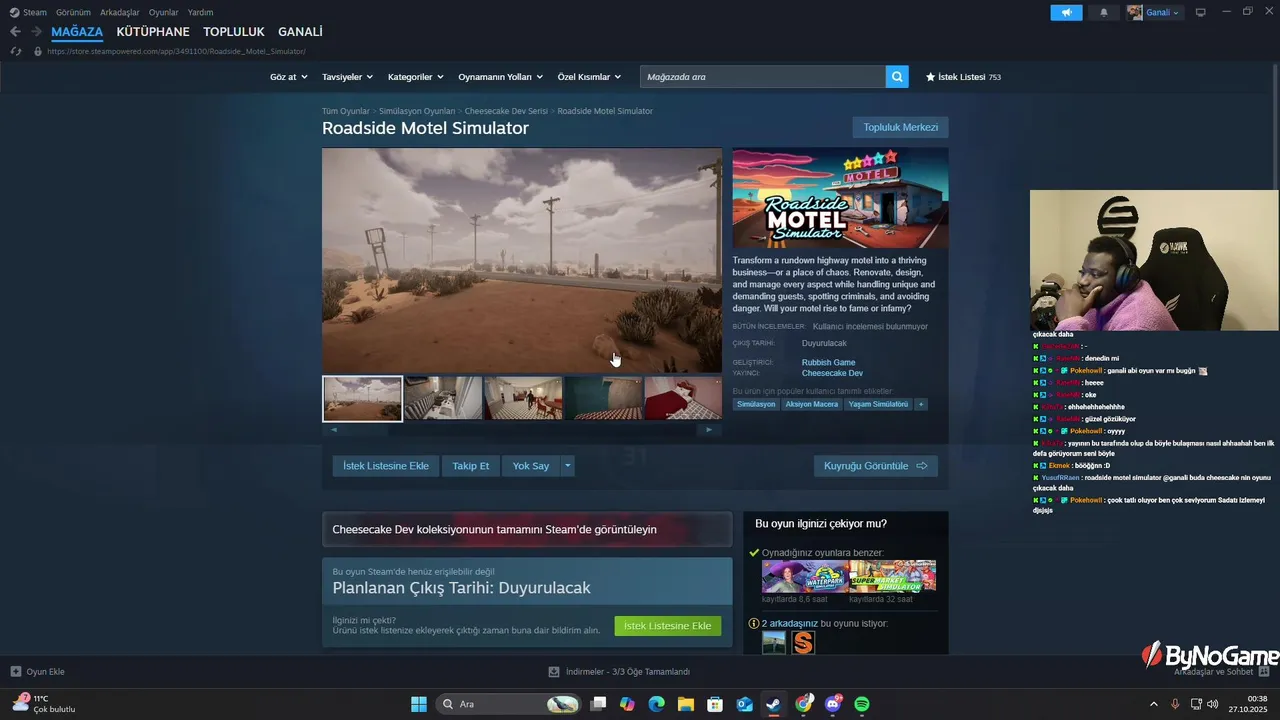Click Tüm Oyunlar breadcrumb
Image resolution: width=1280 pixels, height=720 pixels.
[x=346, y=111]
